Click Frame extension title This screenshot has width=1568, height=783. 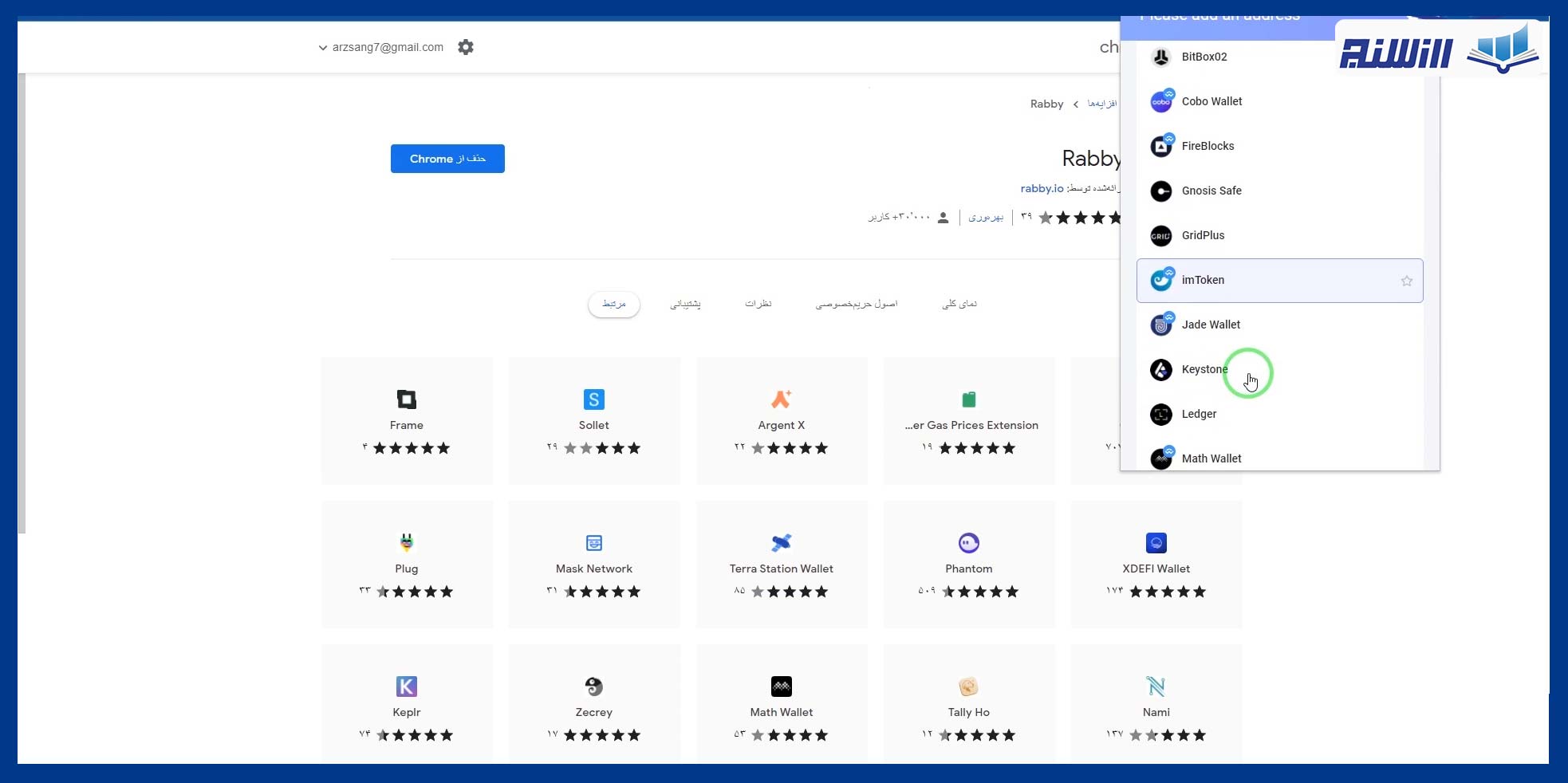point(407,426)
